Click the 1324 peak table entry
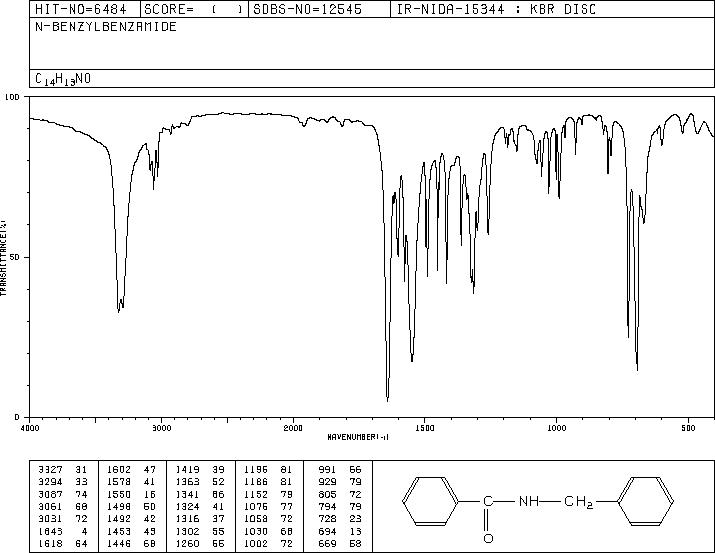Image resolution: width=715 pixels, height=553 pixels. point(200,506)
